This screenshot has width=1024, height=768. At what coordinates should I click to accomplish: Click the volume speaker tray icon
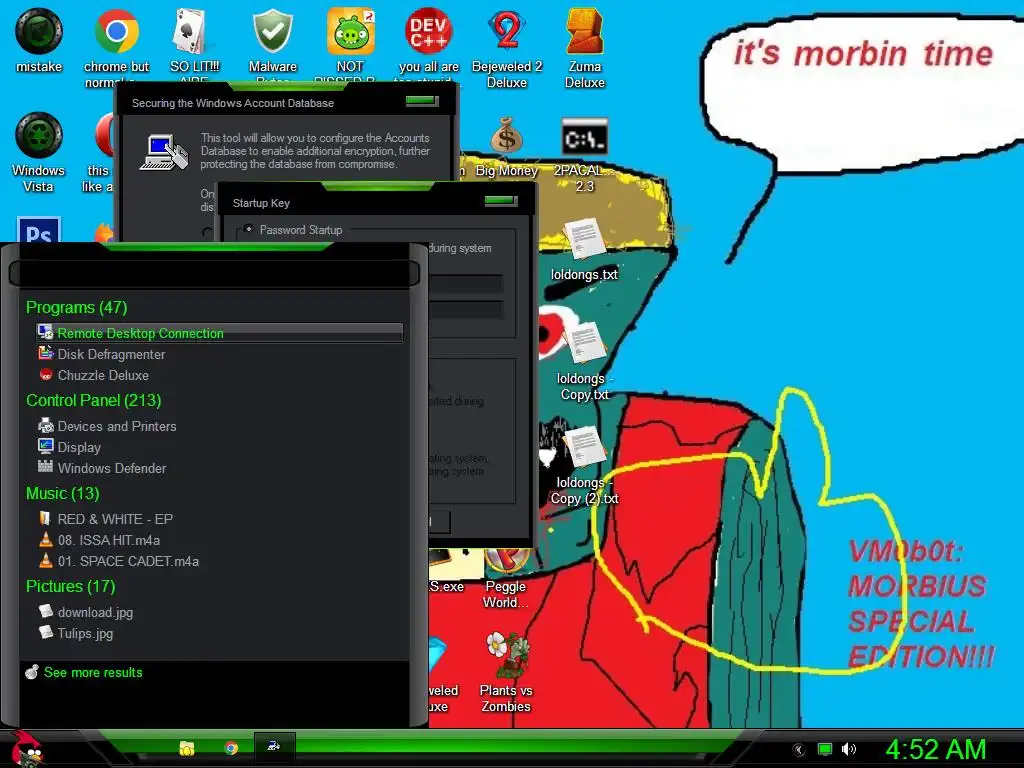tap(848, 749)
